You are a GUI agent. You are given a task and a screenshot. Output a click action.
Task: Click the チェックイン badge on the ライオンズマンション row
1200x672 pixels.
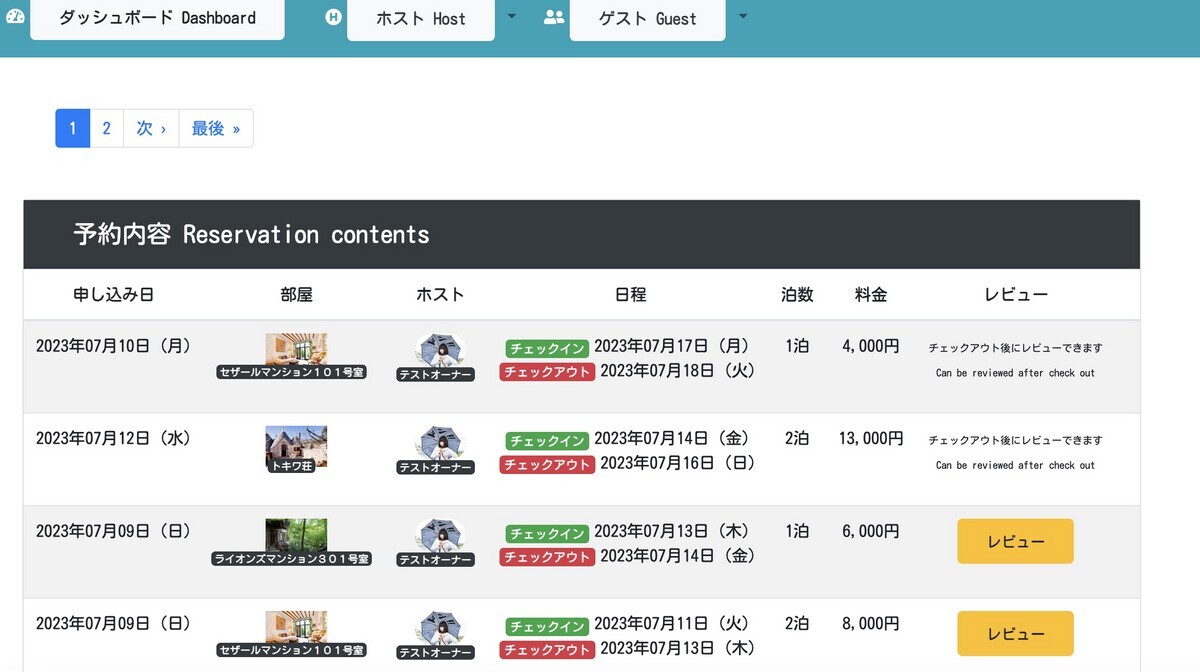(x=546, y=533)
